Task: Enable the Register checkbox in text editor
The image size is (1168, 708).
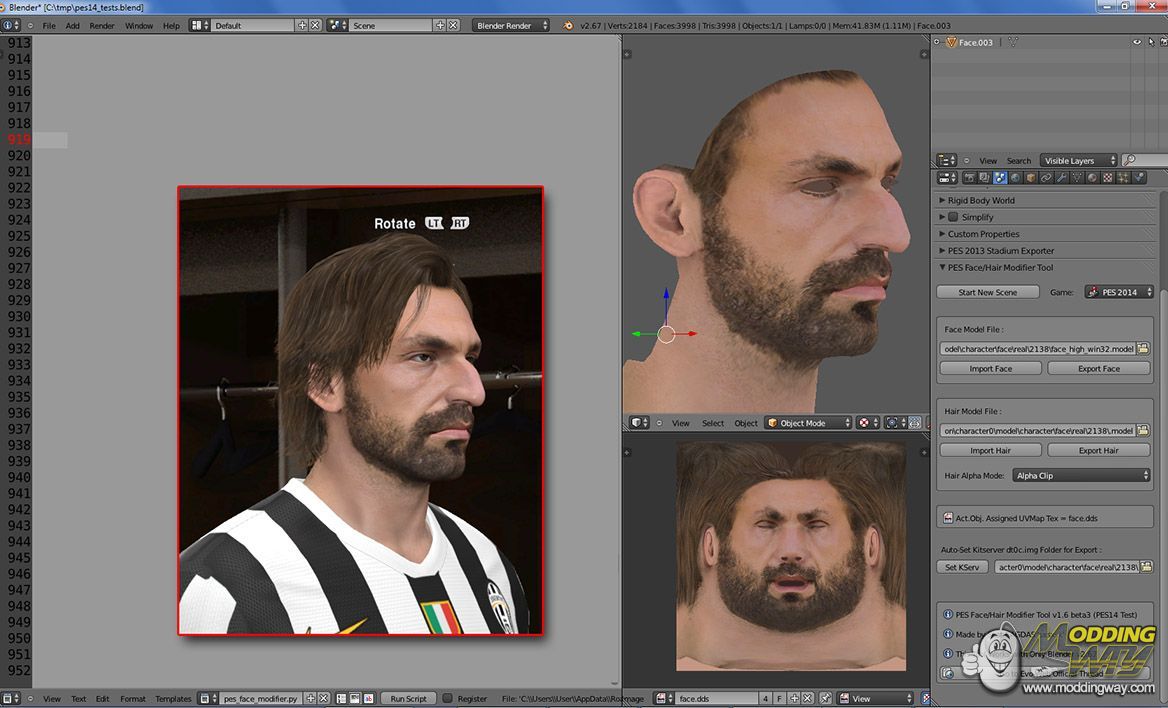Action: tap(448, 699)
